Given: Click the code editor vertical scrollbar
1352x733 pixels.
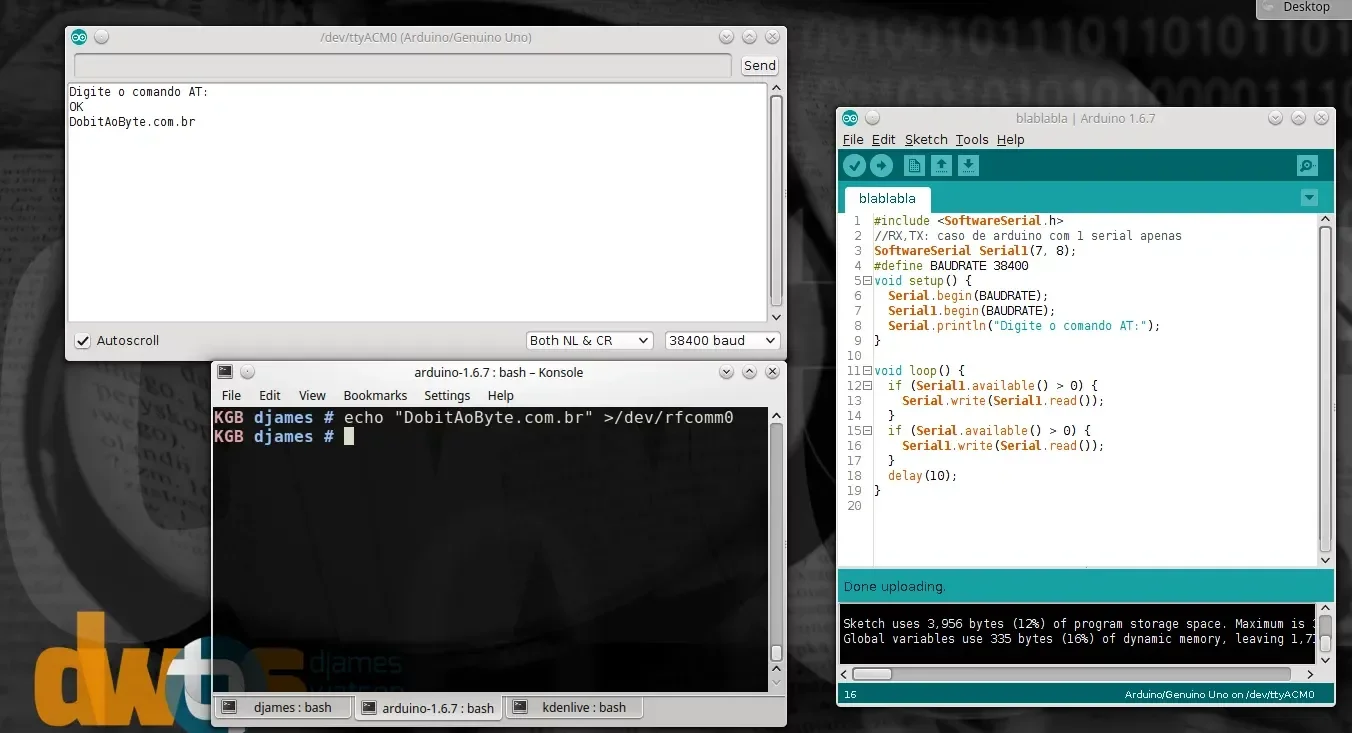Looking at the screenshot, I should [1325, 390].
